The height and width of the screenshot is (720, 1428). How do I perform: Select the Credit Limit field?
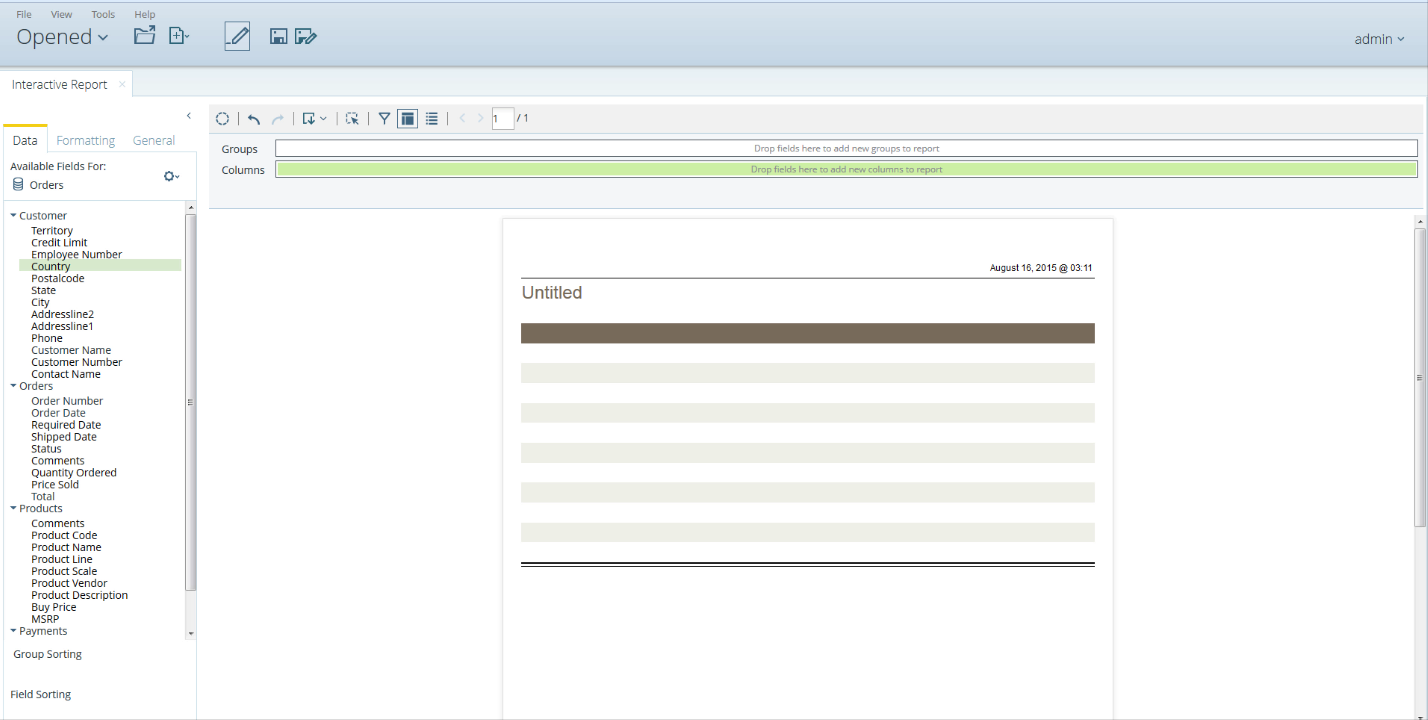(59, 242)
